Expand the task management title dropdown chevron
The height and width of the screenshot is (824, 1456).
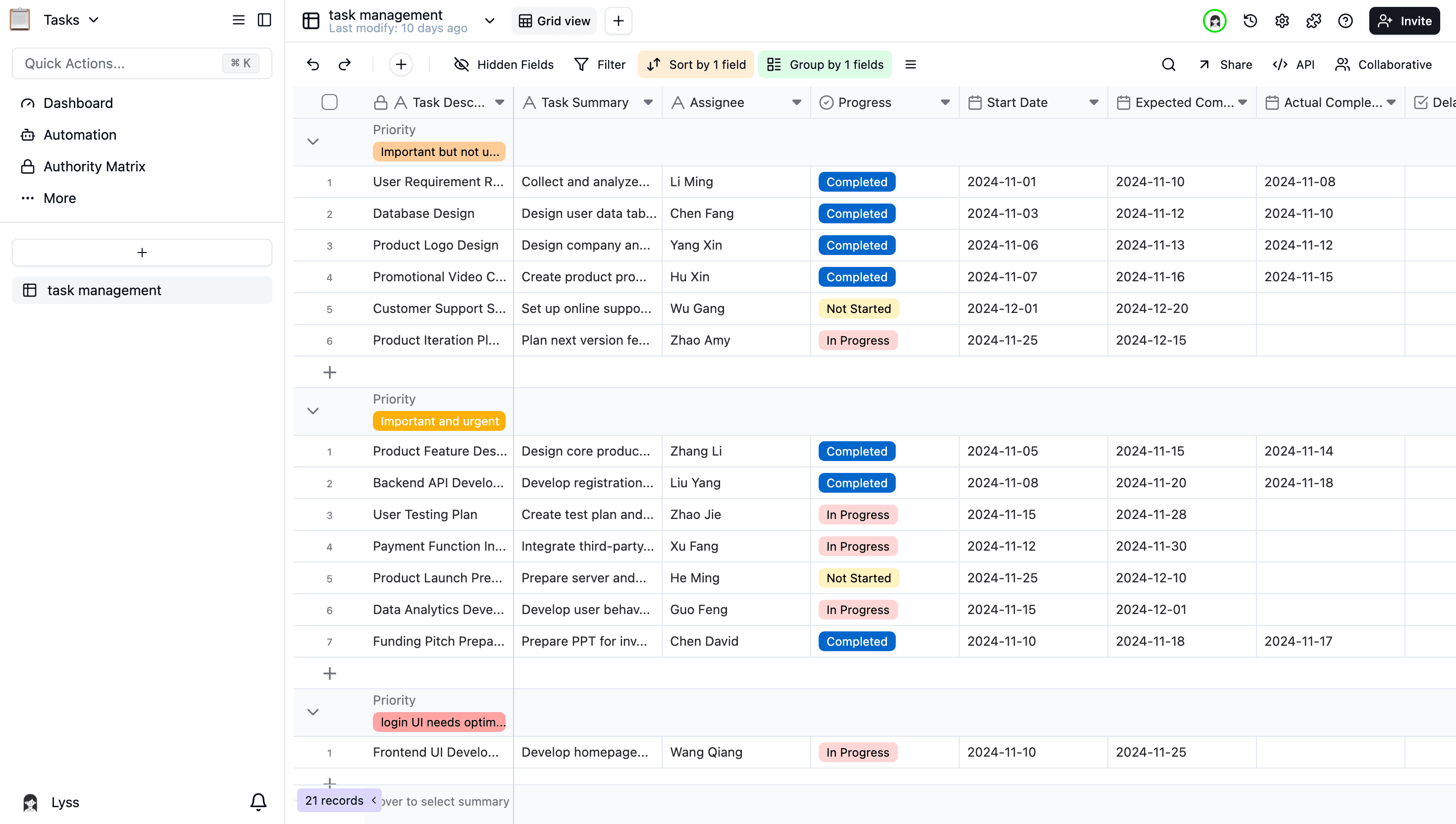coord(490,21)
